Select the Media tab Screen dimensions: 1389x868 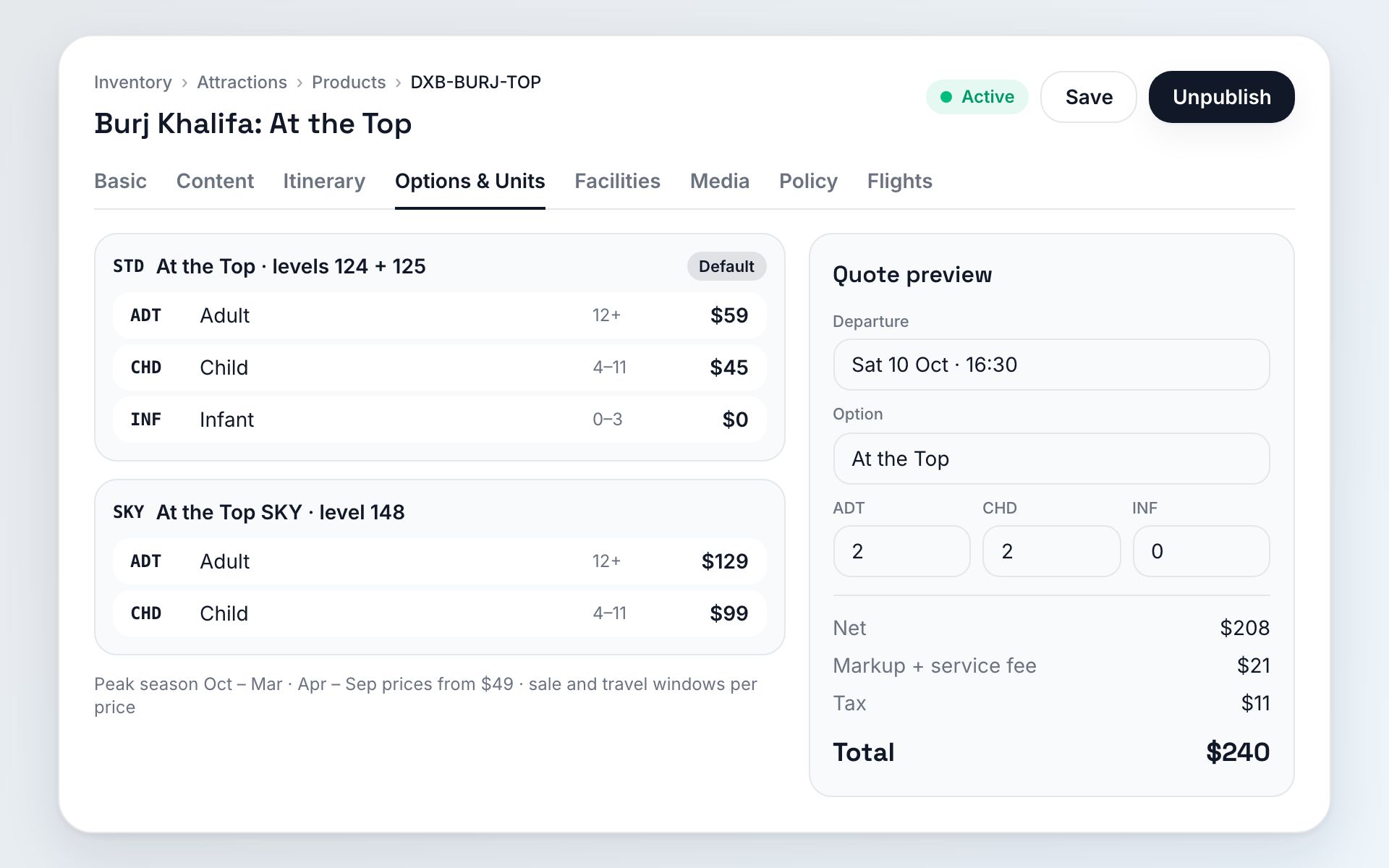click(720, 181)
